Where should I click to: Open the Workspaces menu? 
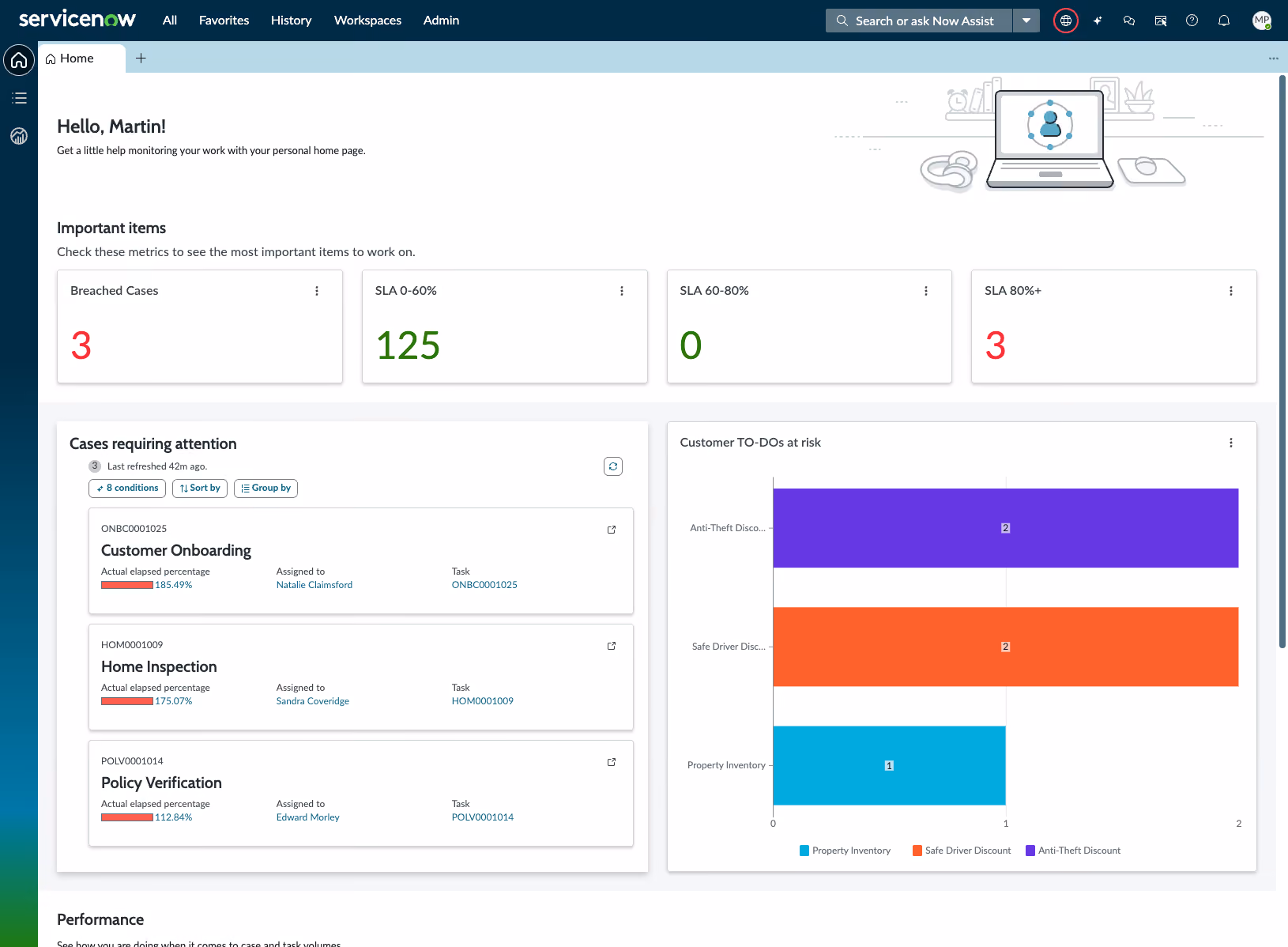click(367, 21)
